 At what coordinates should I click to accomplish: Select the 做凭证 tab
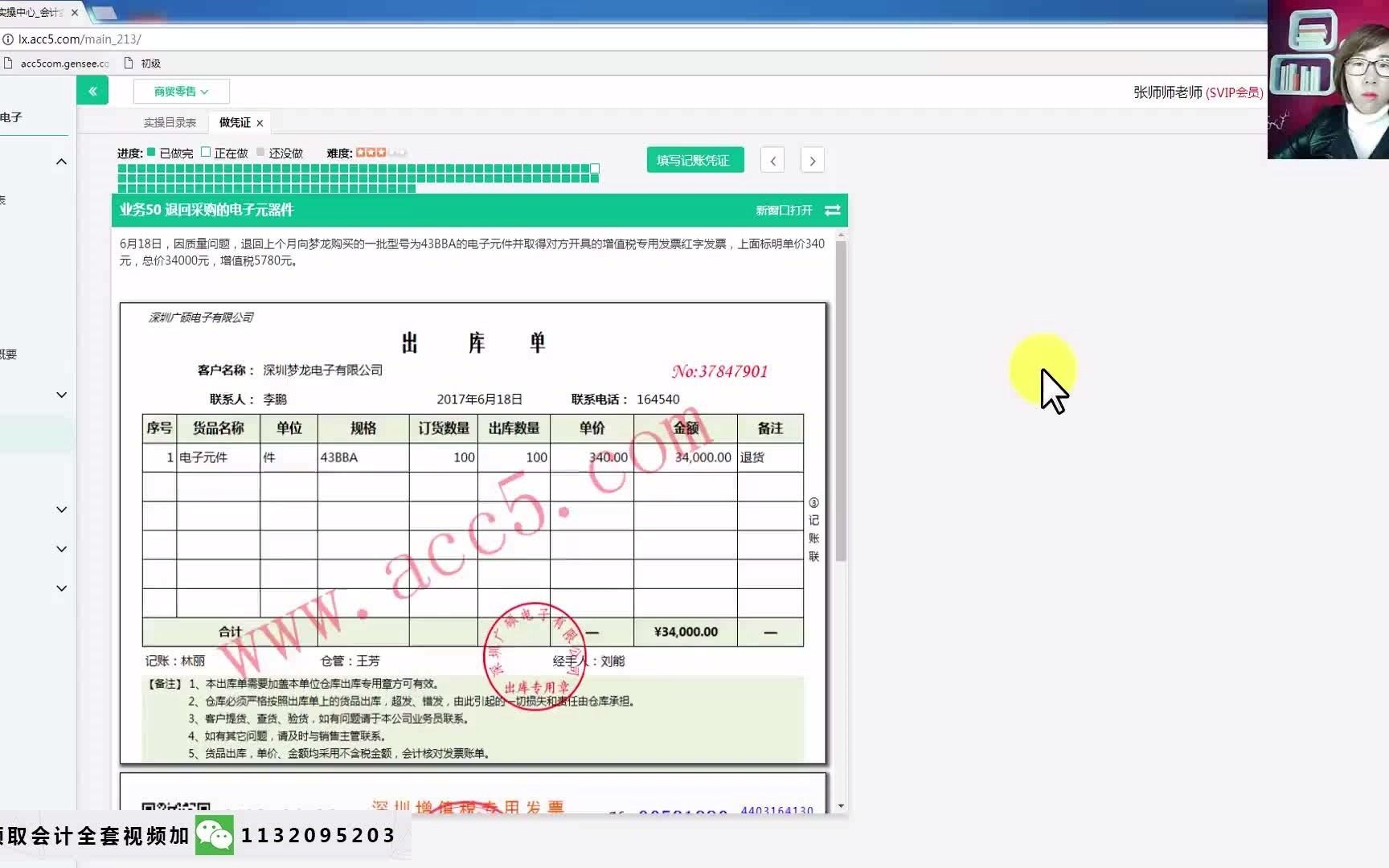pos(233,122)
